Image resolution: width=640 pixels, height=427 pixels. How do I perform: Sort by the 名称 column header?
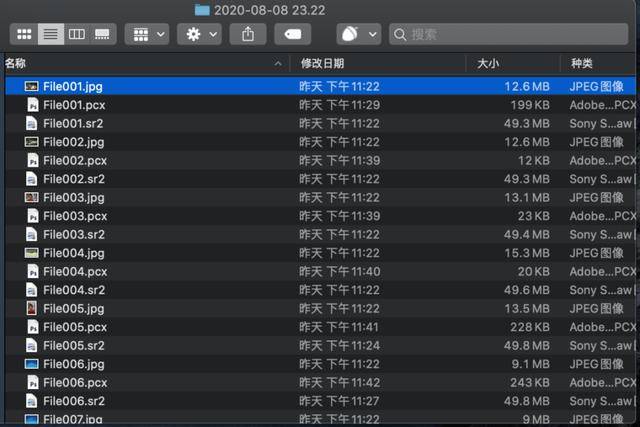[x=140, y=63]
